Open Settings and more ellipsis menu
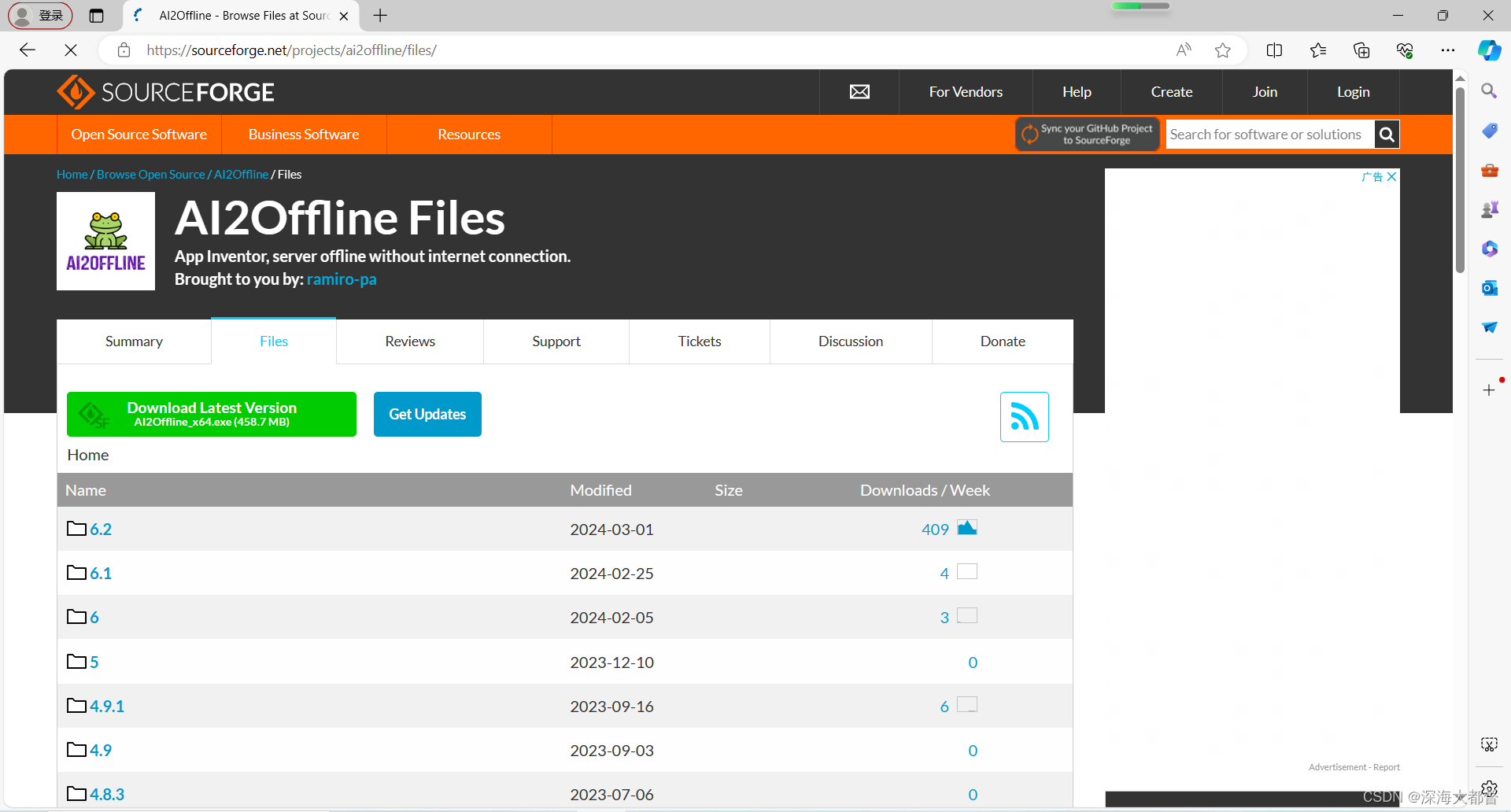1511x812 pixels. coord(1448,50)
